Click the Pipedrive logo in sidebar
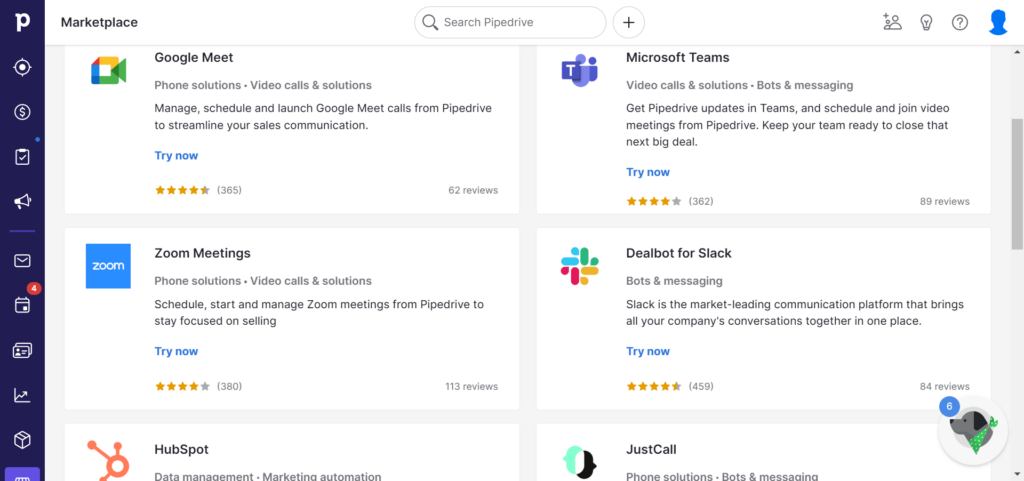 pos(22,22)
